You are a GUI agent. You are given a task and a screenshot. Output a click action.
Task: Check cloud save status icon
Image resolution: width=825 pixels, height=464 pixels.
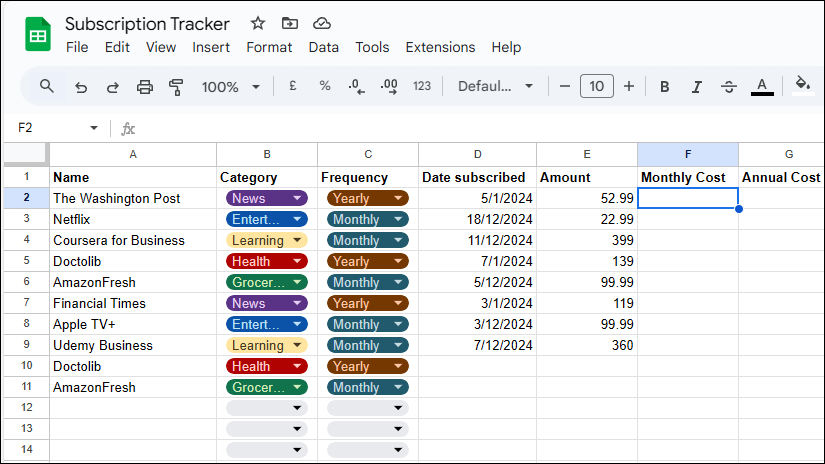[321, 23]
